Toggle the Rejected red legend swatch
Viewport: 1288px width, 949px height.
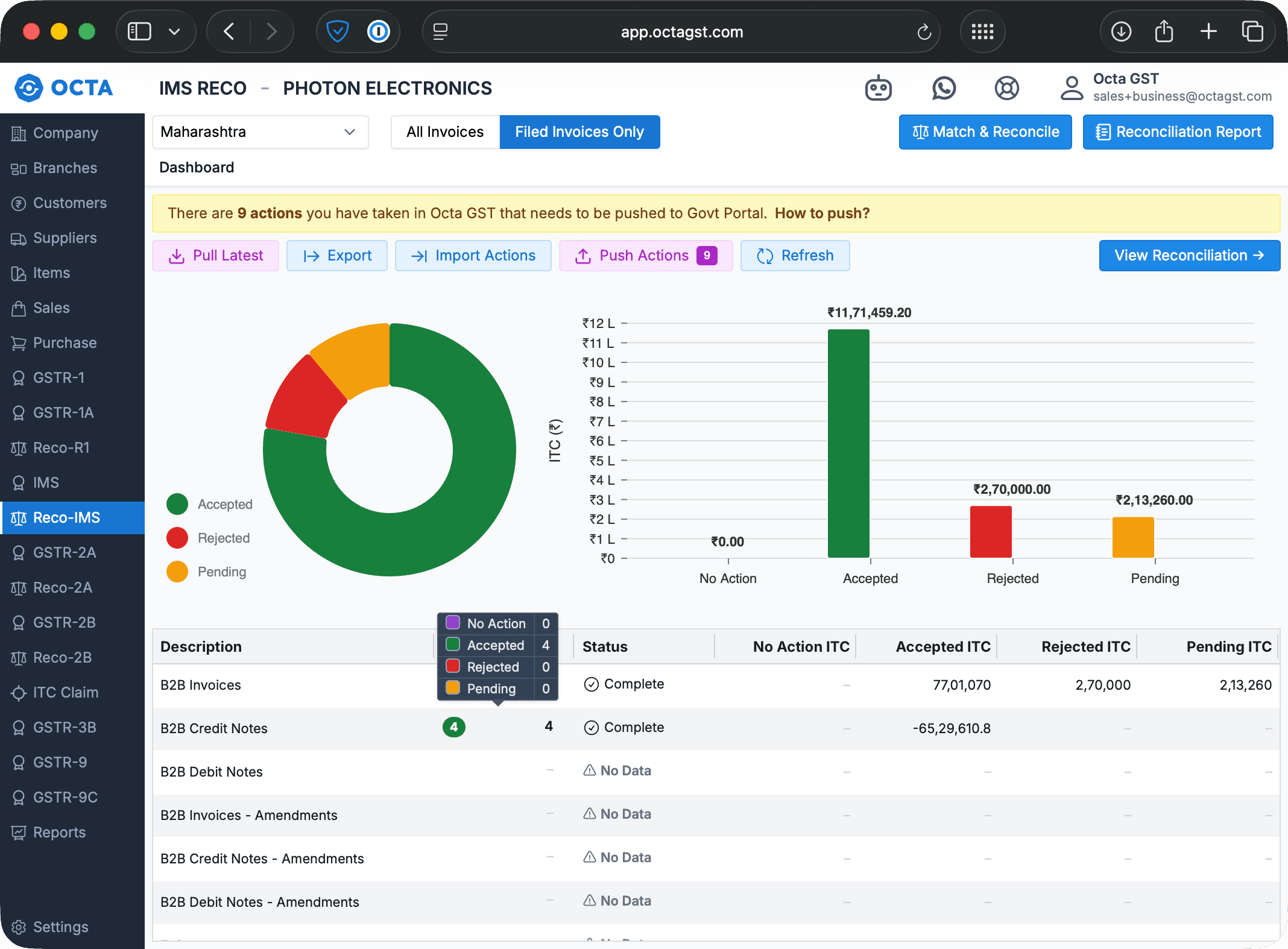click(x=177, y=538)
